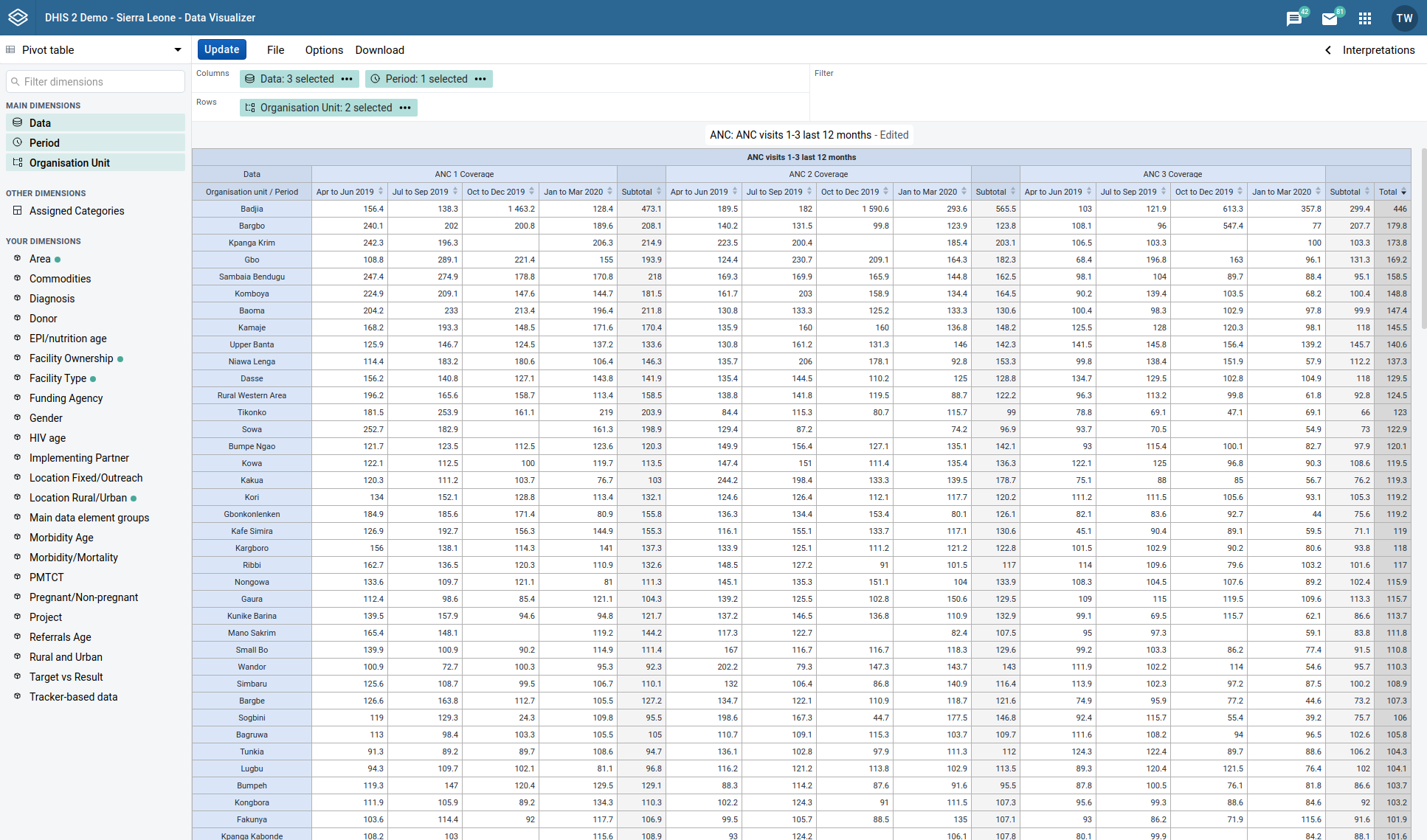Click the Data chip three-dots menu
This screenshot has height=840, width=1427.
click(347, 79)
